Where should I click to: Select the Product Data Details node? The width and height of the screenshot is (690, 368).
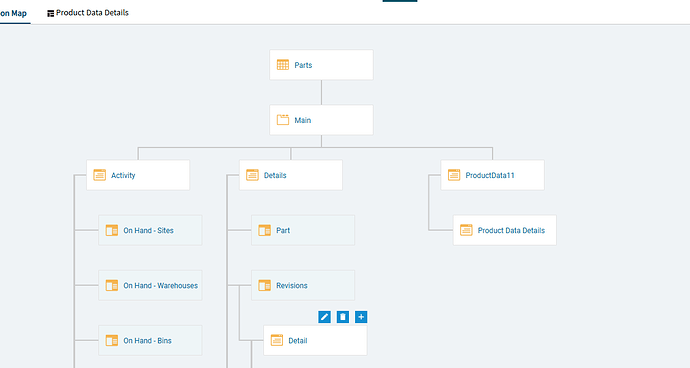(505, 230)
